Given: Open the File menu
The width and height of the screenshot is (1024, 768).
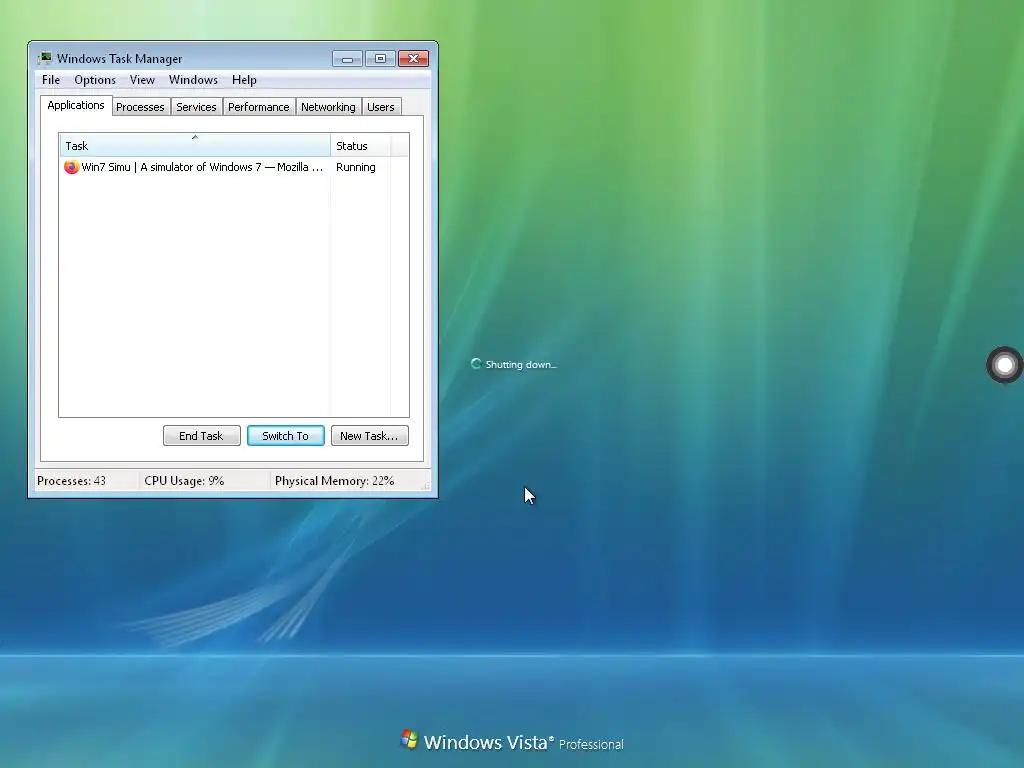Looking at the screenshot, I should coord(51,80).
